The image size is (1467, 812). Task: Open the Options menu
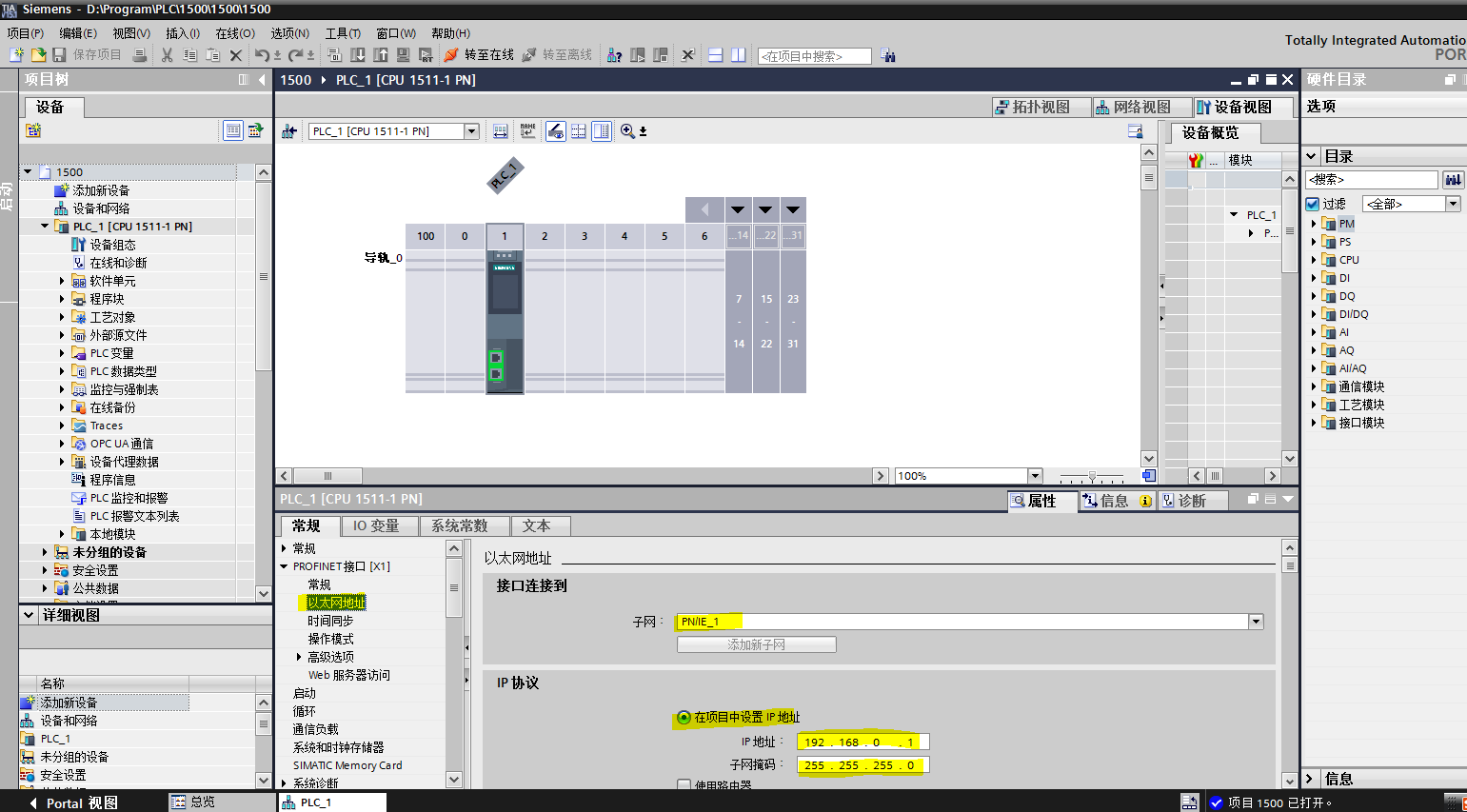pos(289,33)
